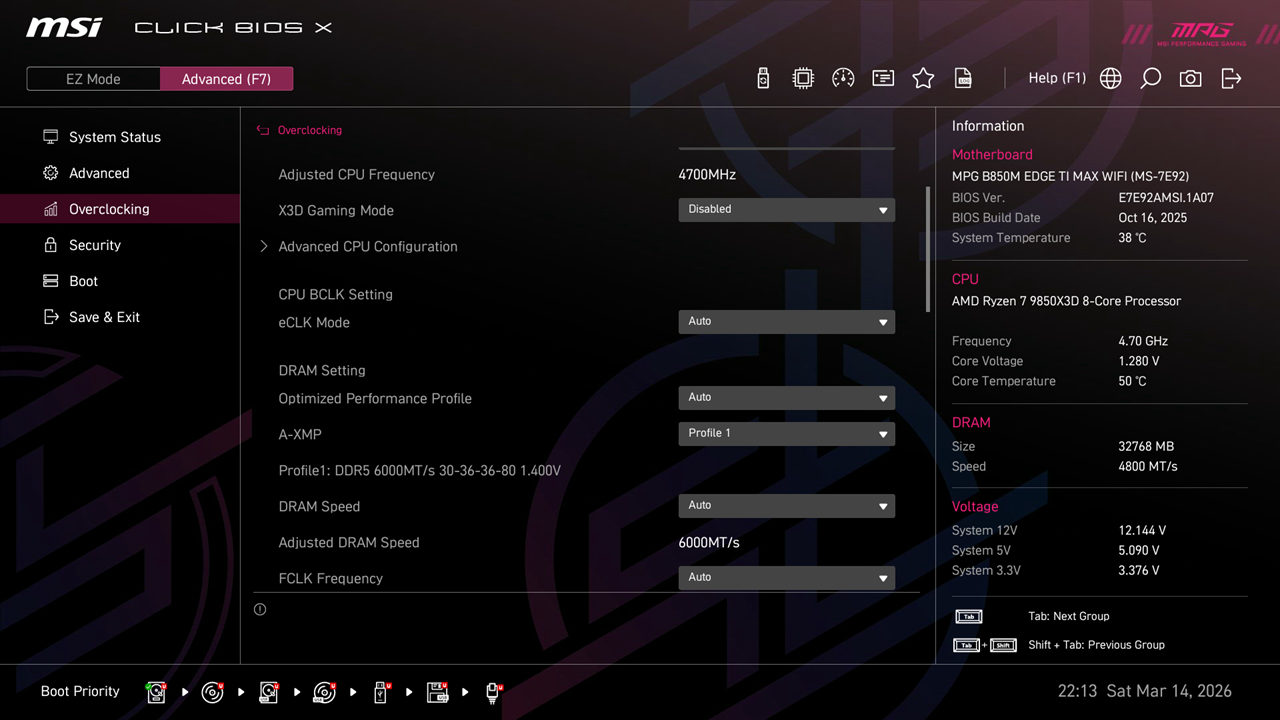1280x720 pixels.
Task: Click the System 3.3V reading 3.376 V
Action: tap(1139, 570)
